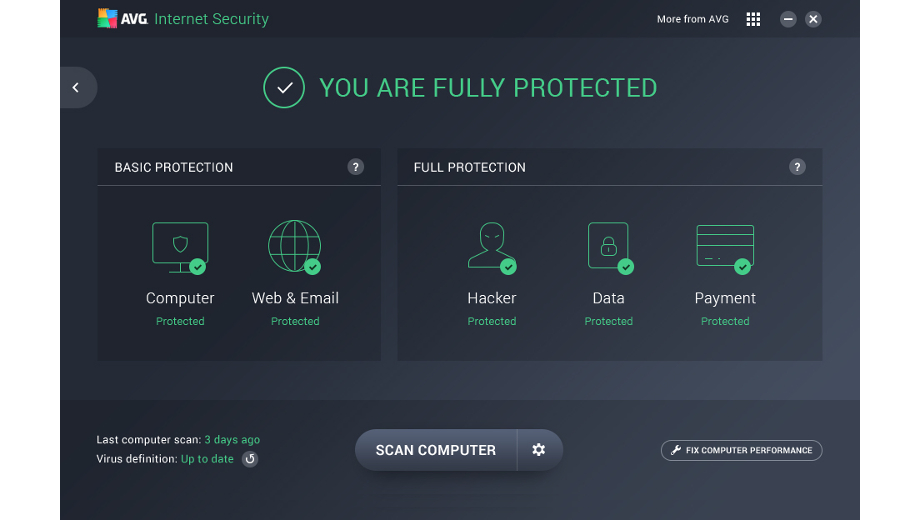Click the 'Up to date' definition link
920x520 pixels.
[x=207, y=459]
